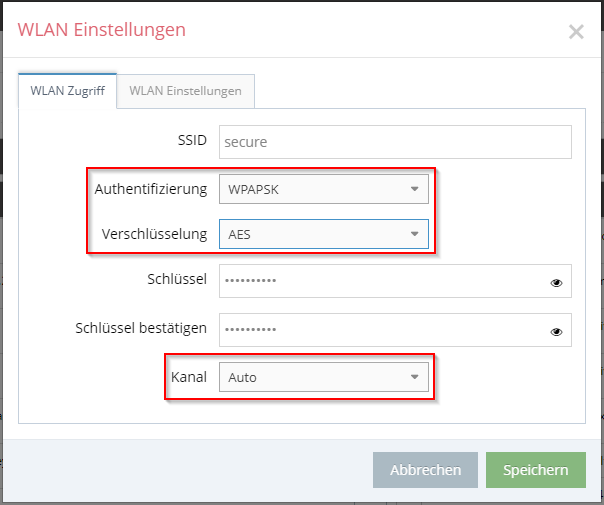Click the Schlüssel bestätigen label text

[141, 328]
